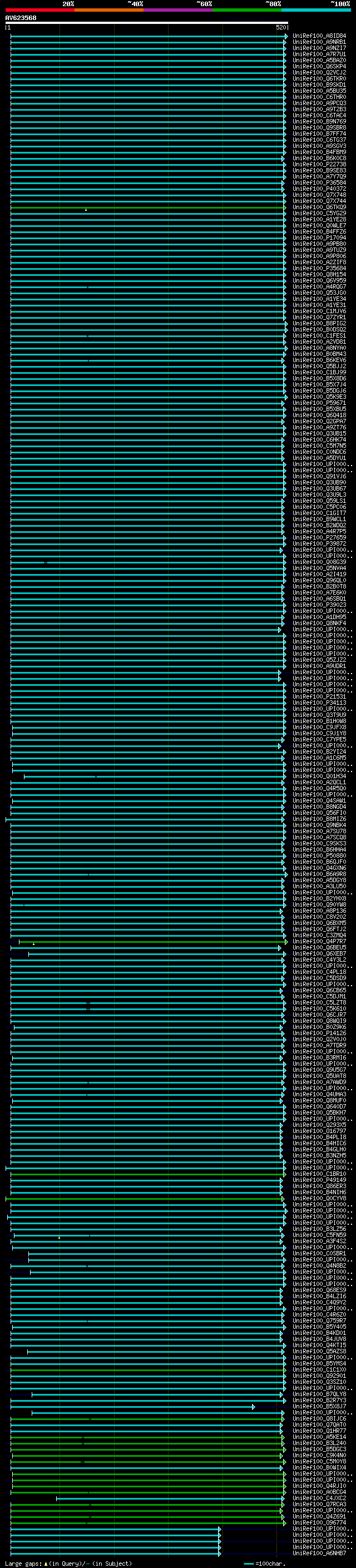Click the red ~20% identity legend segment
Screen dimensions: 356x1568
[39, 11]
